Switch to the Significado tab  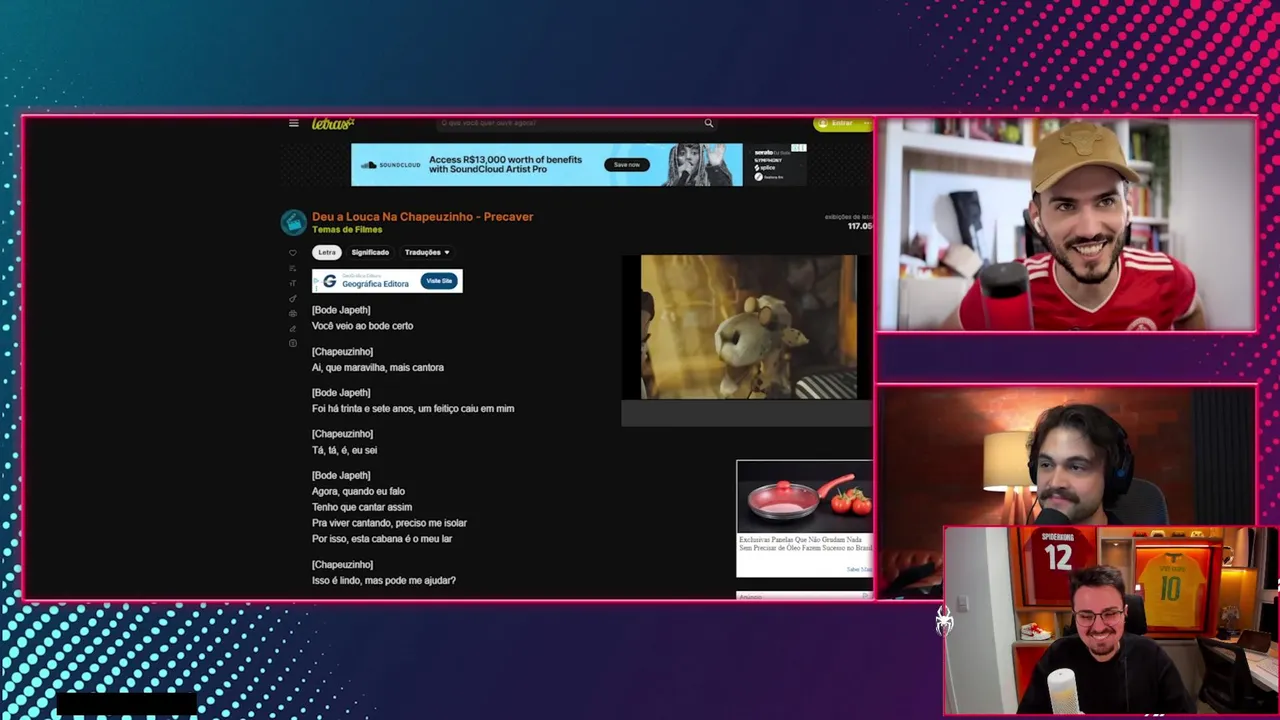370,252
